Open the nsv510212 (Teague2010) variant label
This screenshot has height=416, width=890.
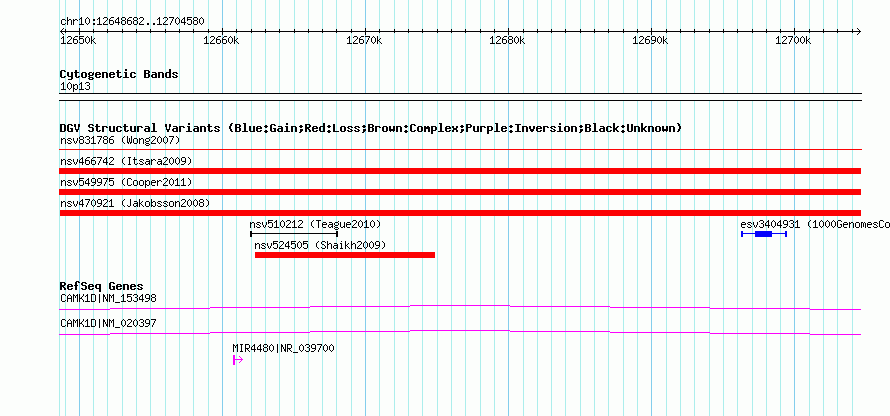(316, 224)
